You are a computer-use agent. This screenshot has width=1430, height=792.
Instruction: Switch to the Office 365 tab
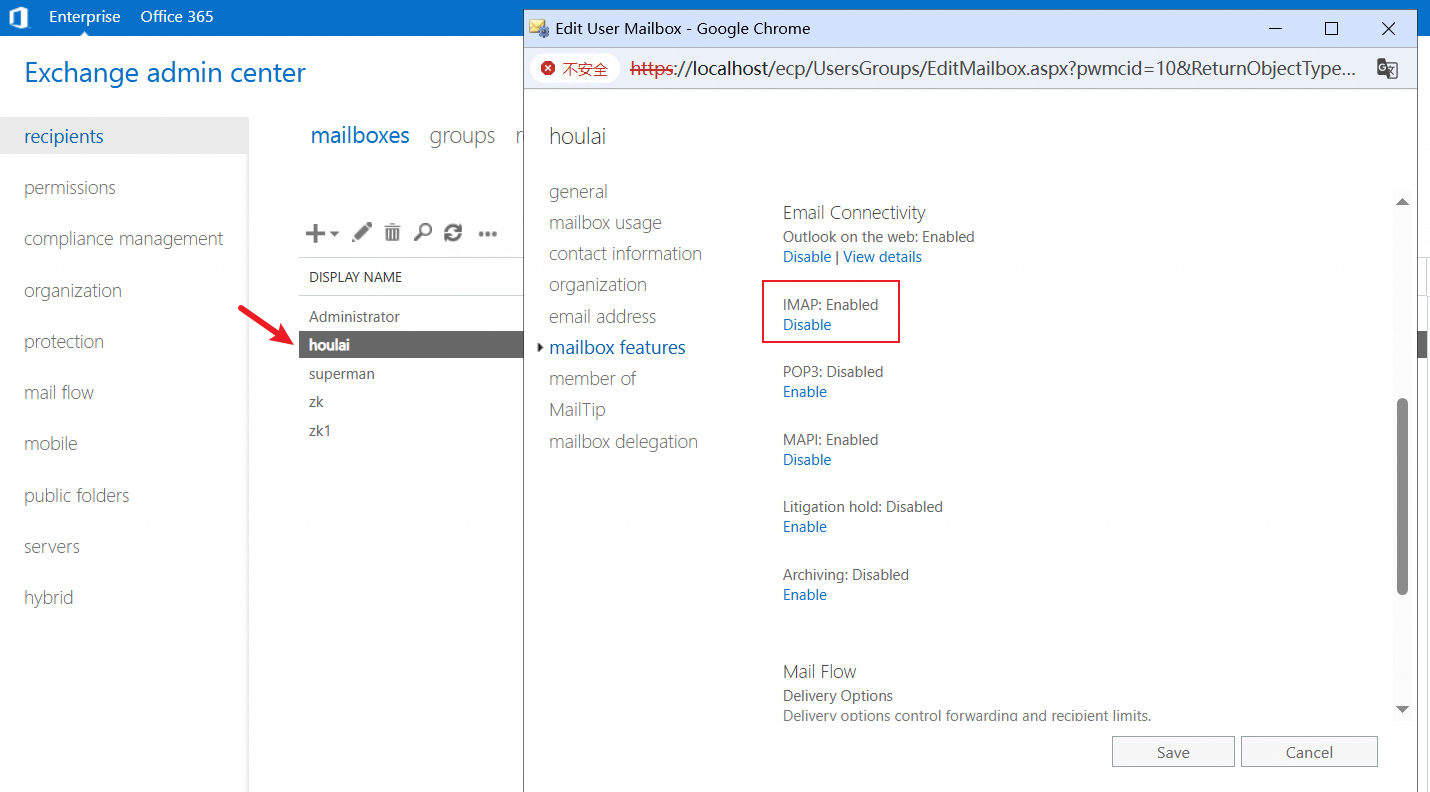pos(177,17)
